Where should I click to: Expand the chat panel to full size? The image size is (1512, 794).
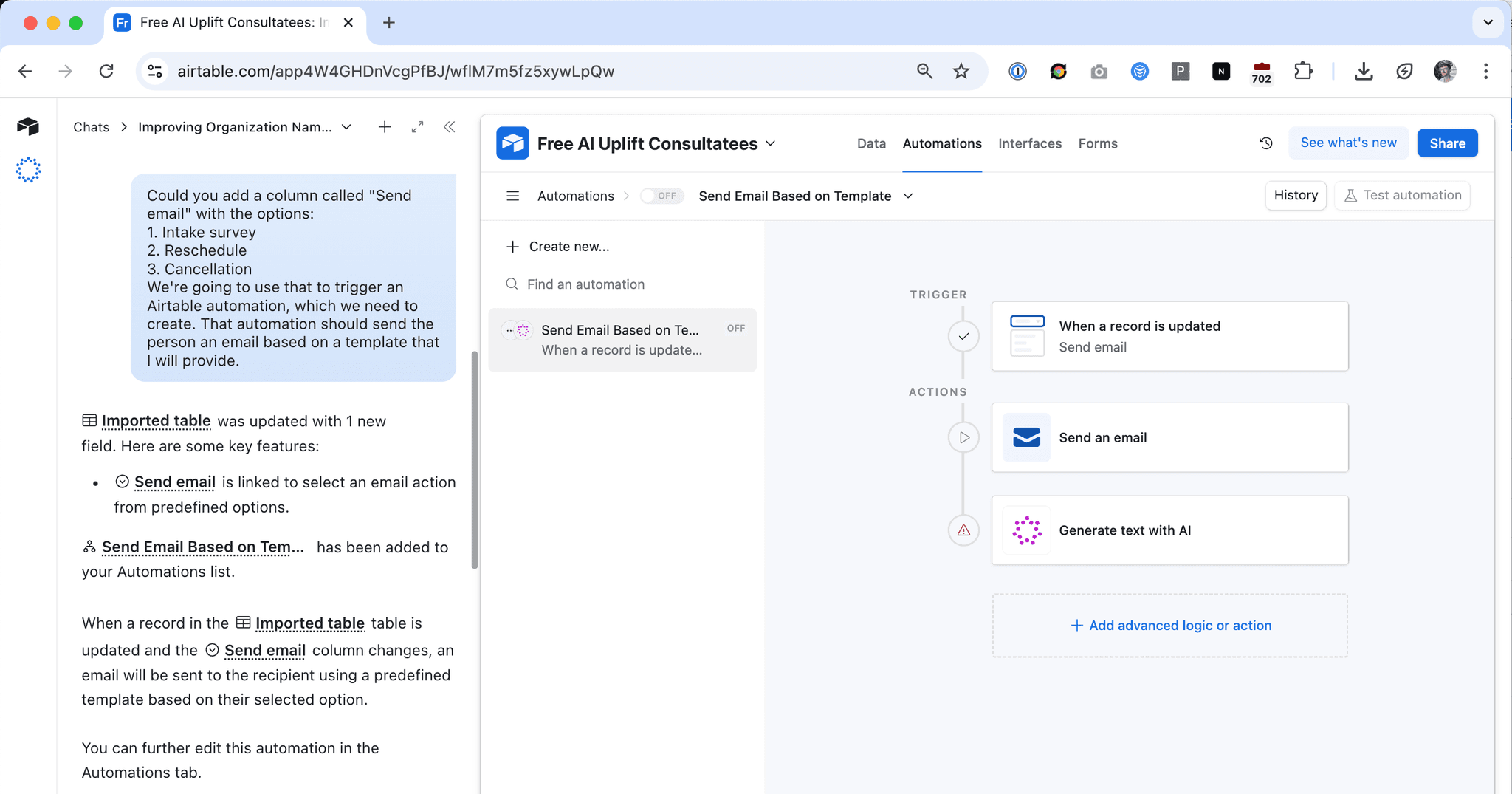click(x=417, y=127)
